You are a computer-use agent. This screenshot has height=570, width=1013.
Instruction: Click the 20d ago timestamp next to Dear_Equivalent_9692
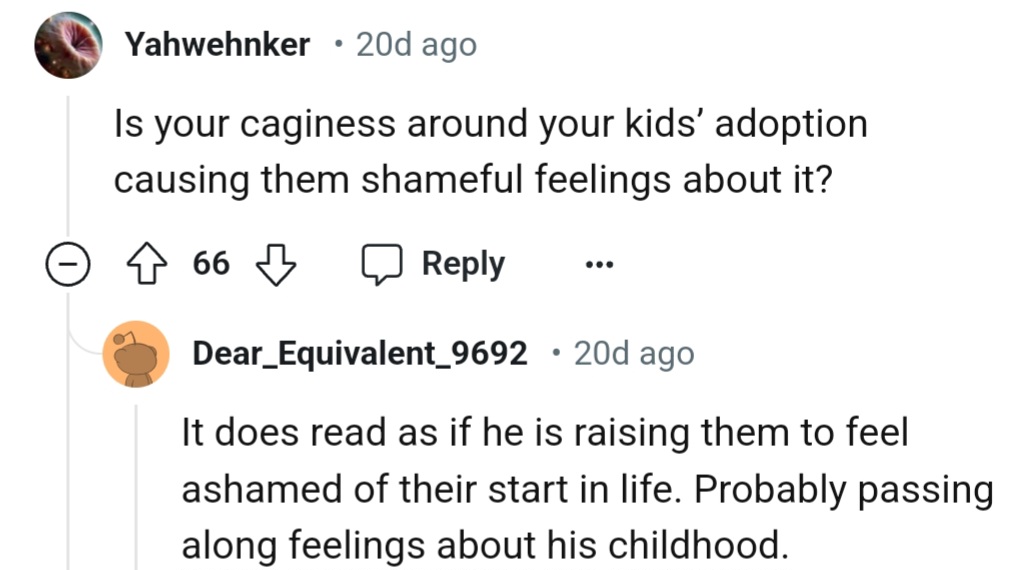click(633, 354)
